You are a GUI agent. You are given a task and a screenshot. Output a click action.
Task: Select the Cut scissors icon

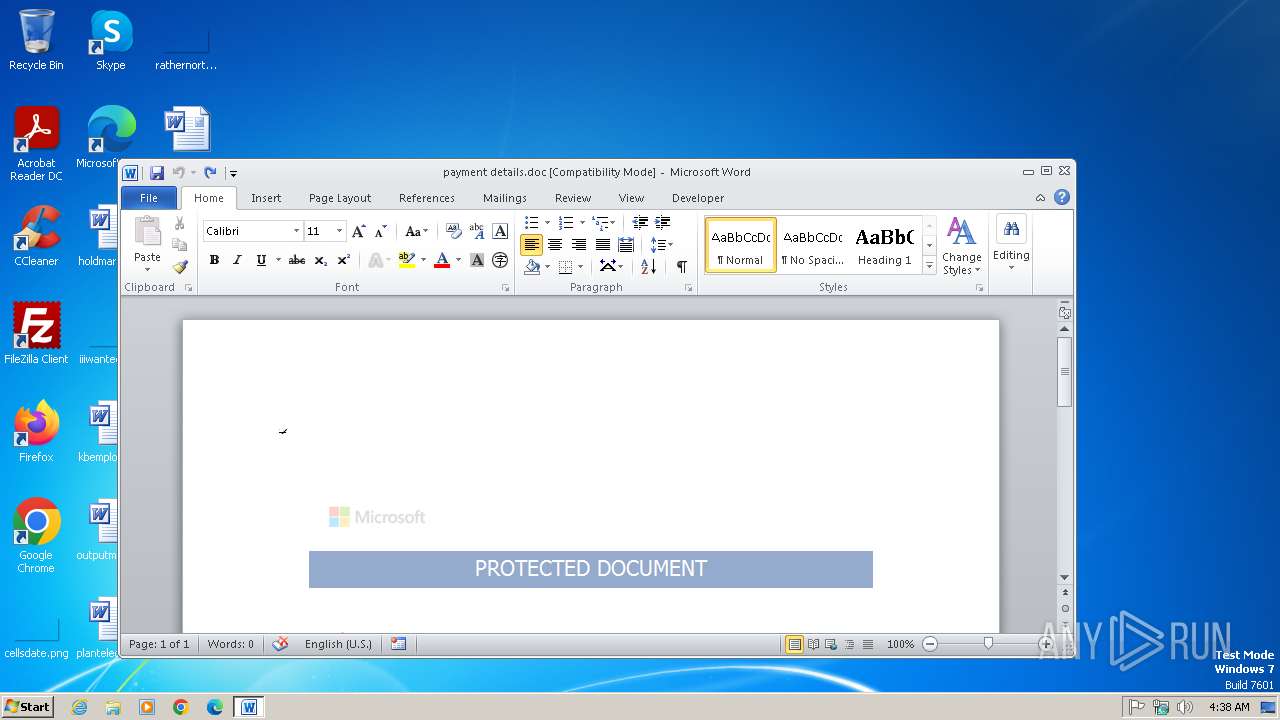pos(180,223)
